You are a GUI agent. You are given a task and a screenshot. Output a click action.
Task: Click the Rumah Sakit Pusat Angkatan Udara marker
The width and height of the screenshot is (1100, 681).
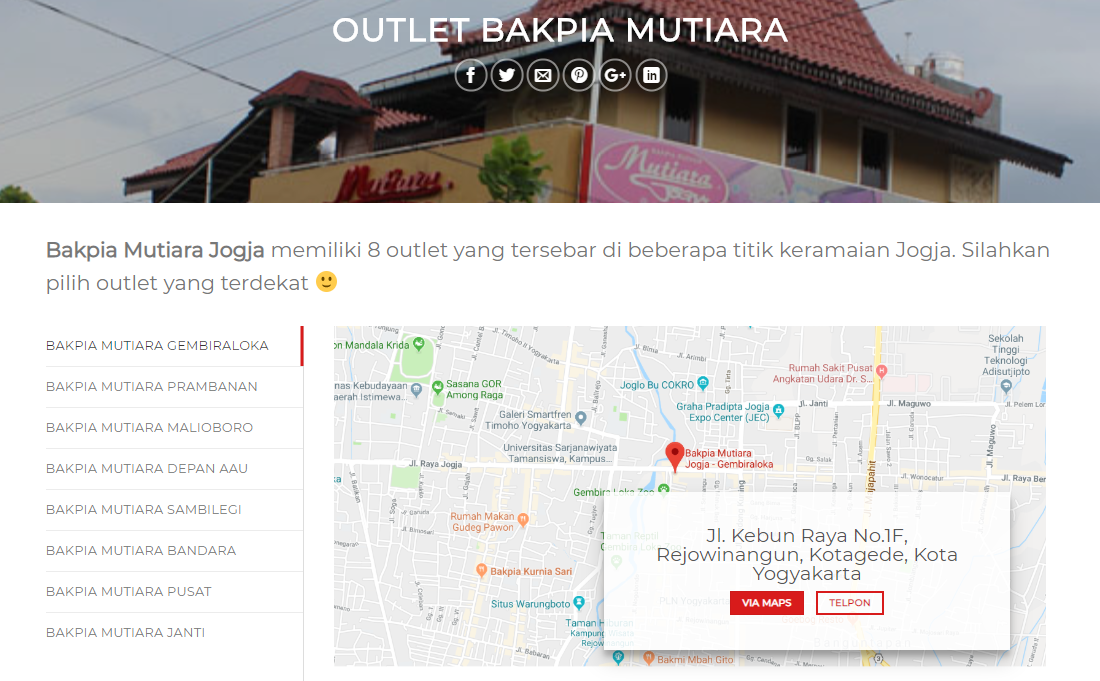[882, 371]
